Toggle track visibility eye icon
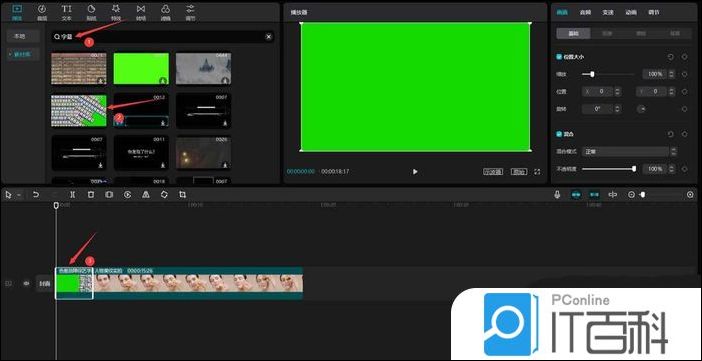The width and height of the screenshot is (702, 361). (26, 284)
